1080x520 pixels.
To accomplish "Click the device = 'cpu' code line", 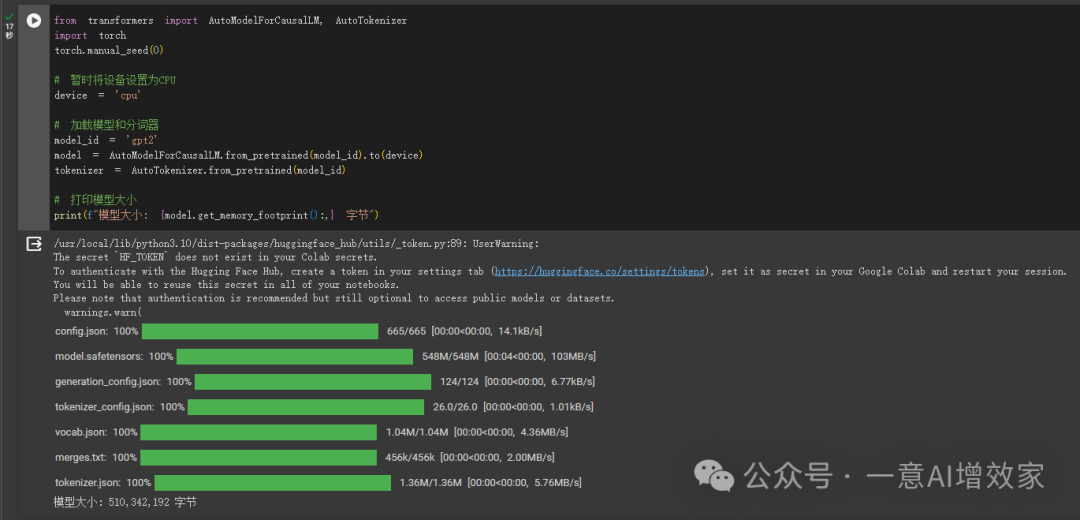I will tap(97, 95).
